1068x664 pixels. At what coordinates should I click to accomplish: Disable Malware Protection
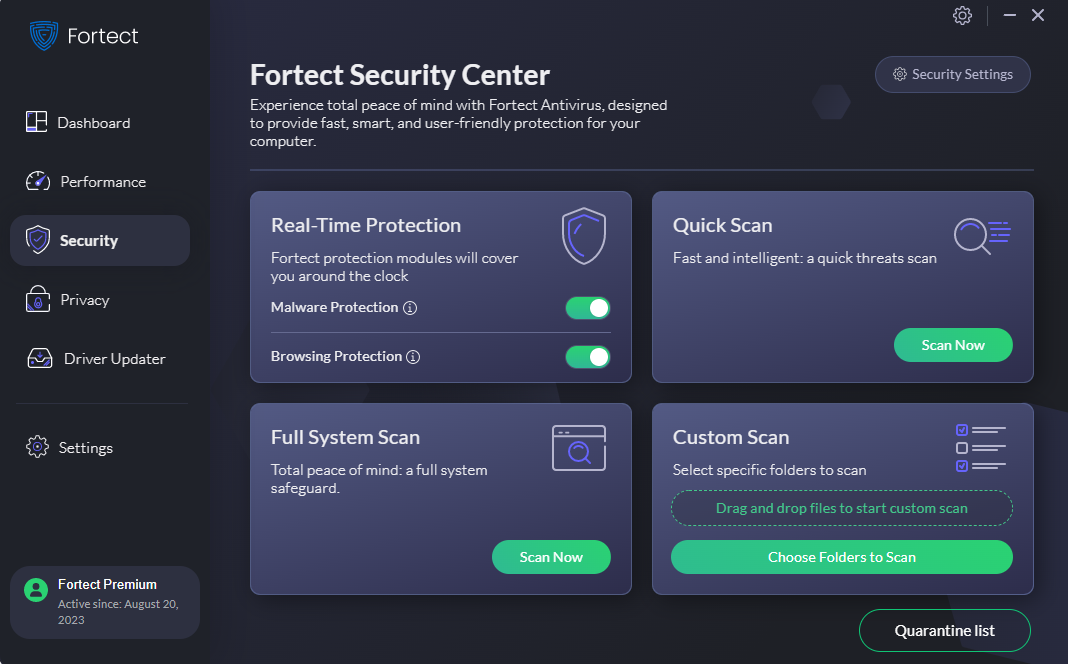(587, 308)
